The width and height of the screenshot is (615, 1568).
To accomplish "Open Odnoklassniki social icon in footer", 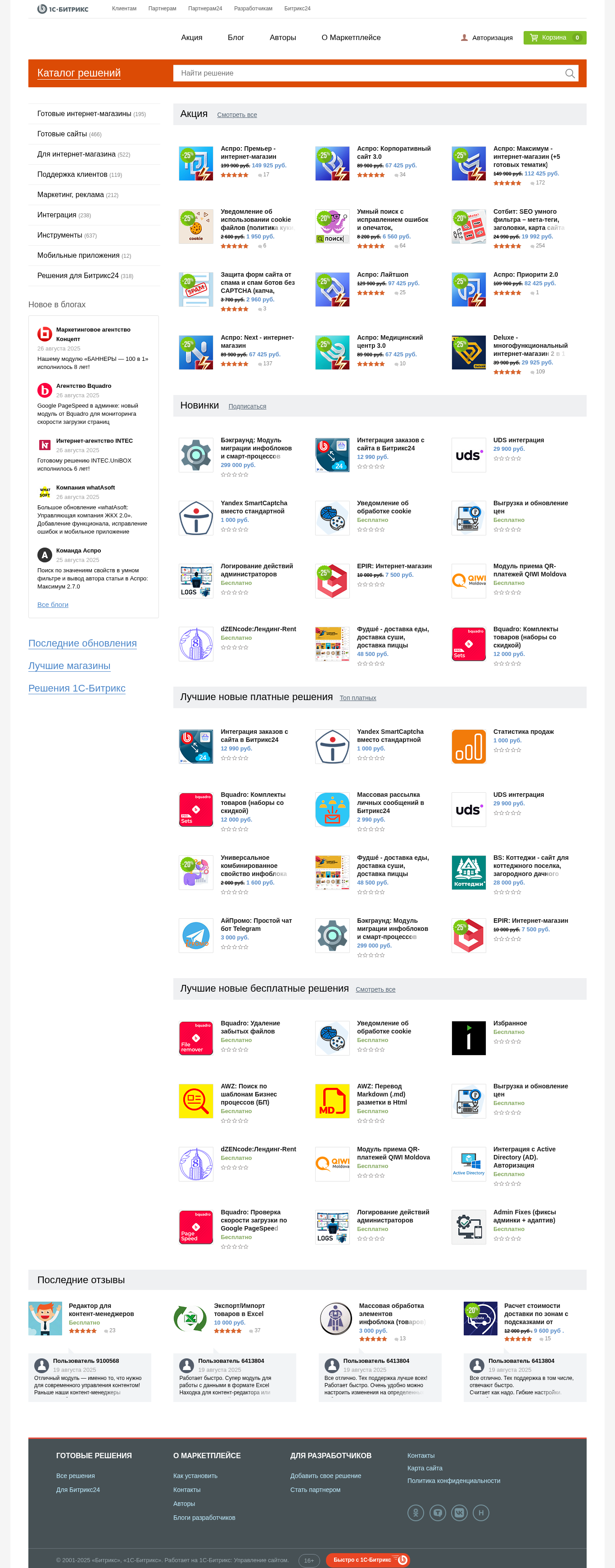I will (x=416, y=1513).
